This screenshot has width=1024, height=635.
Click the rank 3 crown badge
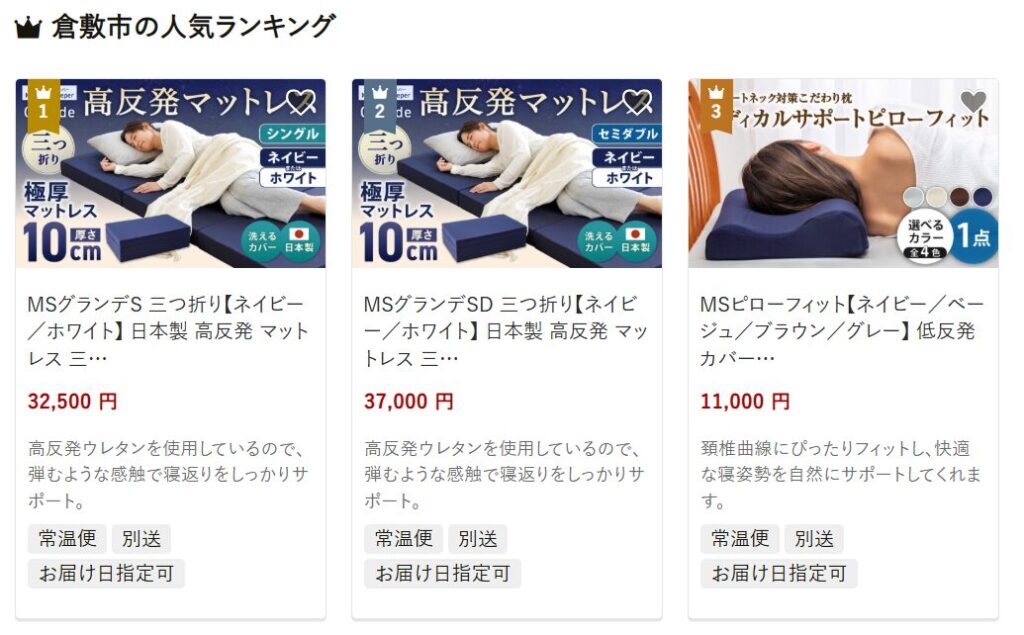pyautogui.click(x=716, y=105)
